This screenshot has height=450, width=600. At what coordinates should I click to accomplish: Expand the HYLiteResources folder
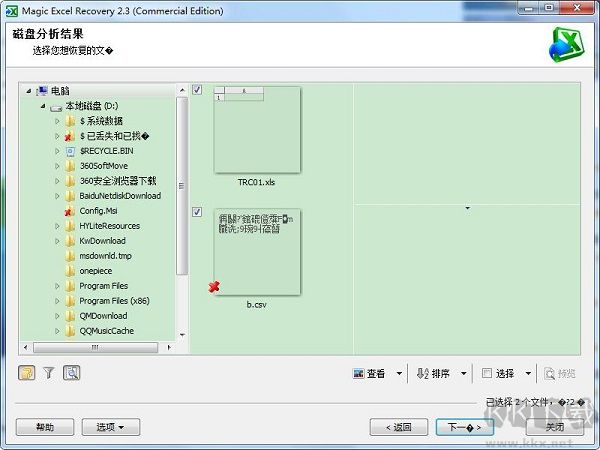click(x=57, y=226)
